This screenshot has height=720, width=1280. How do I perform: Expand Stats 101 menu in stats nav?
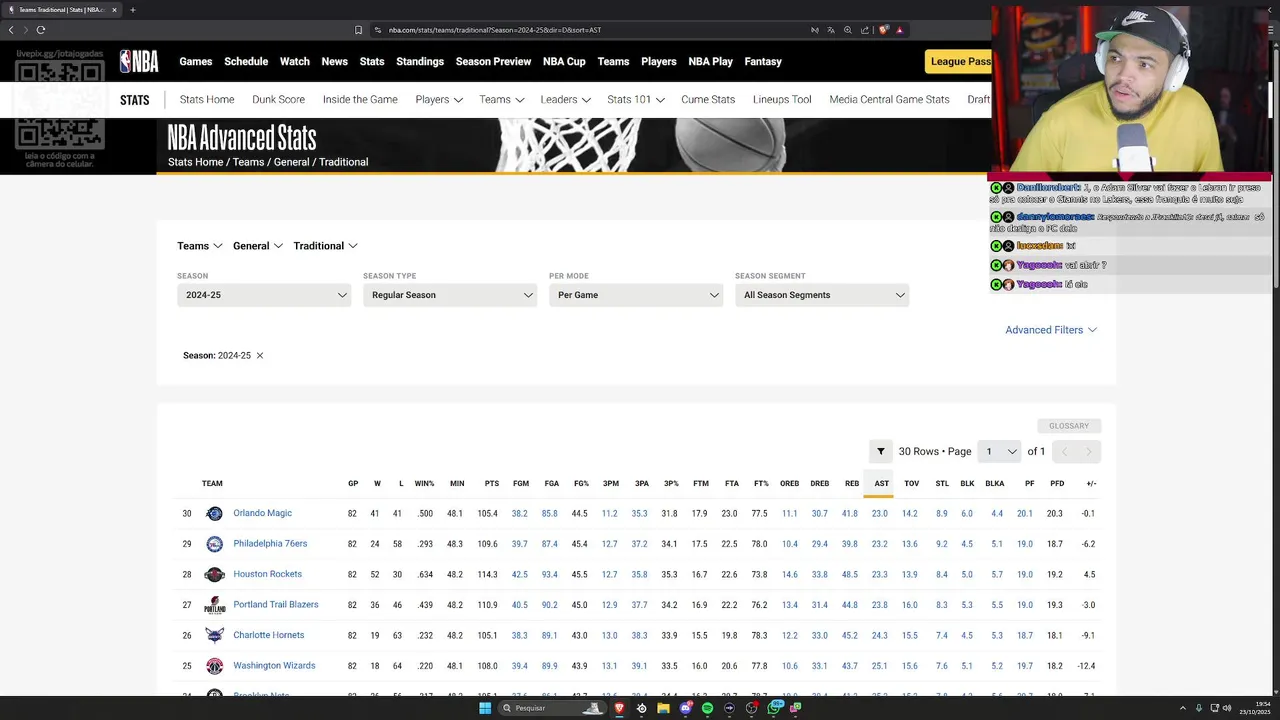click(636, 99)
